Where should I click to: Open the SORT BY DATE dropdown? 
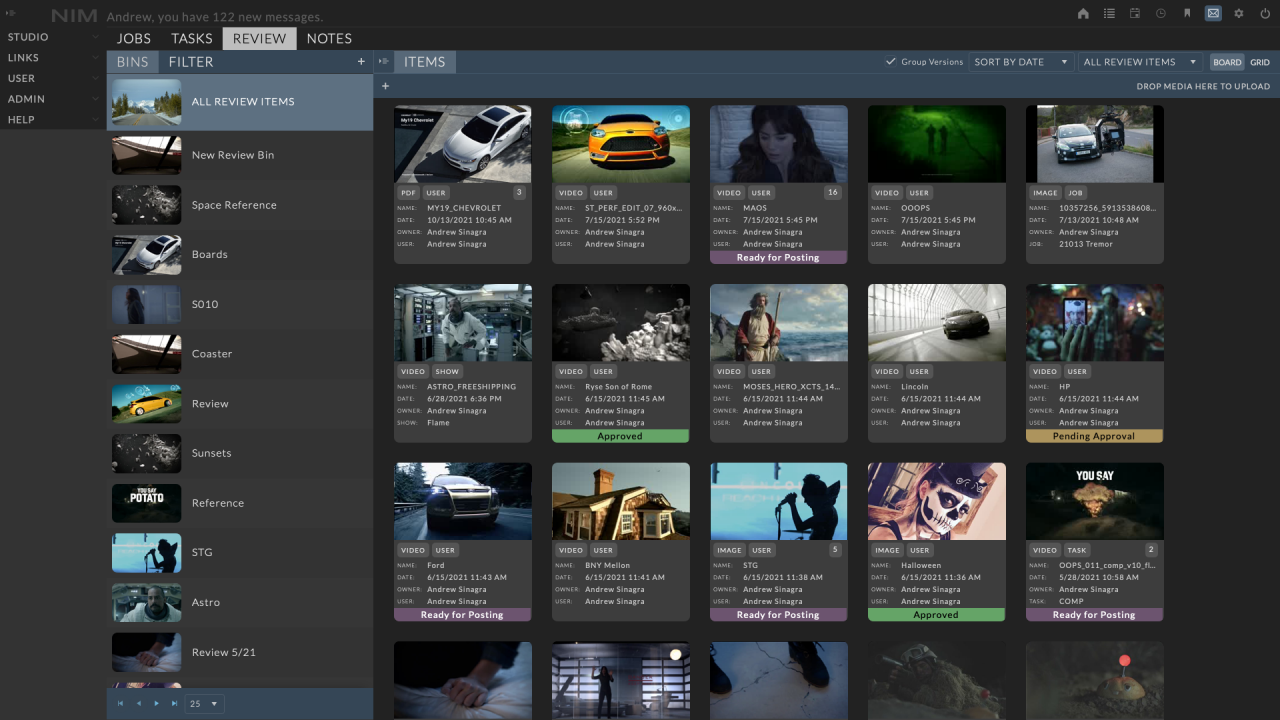tap(1020, 61)
